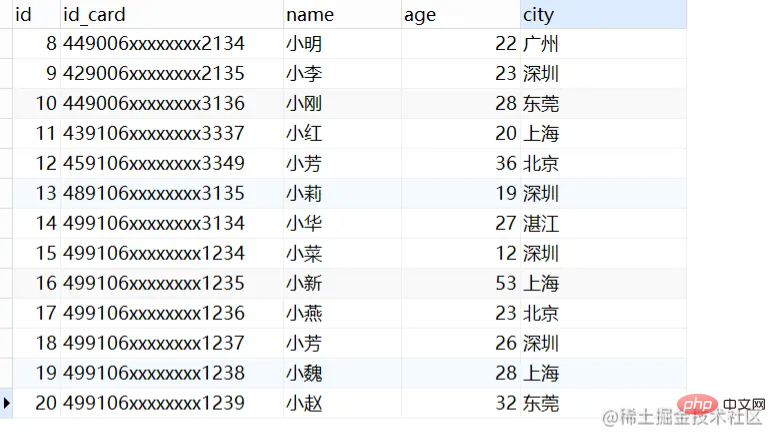Click city cell 东莞 for 小刚

(603, 103)
